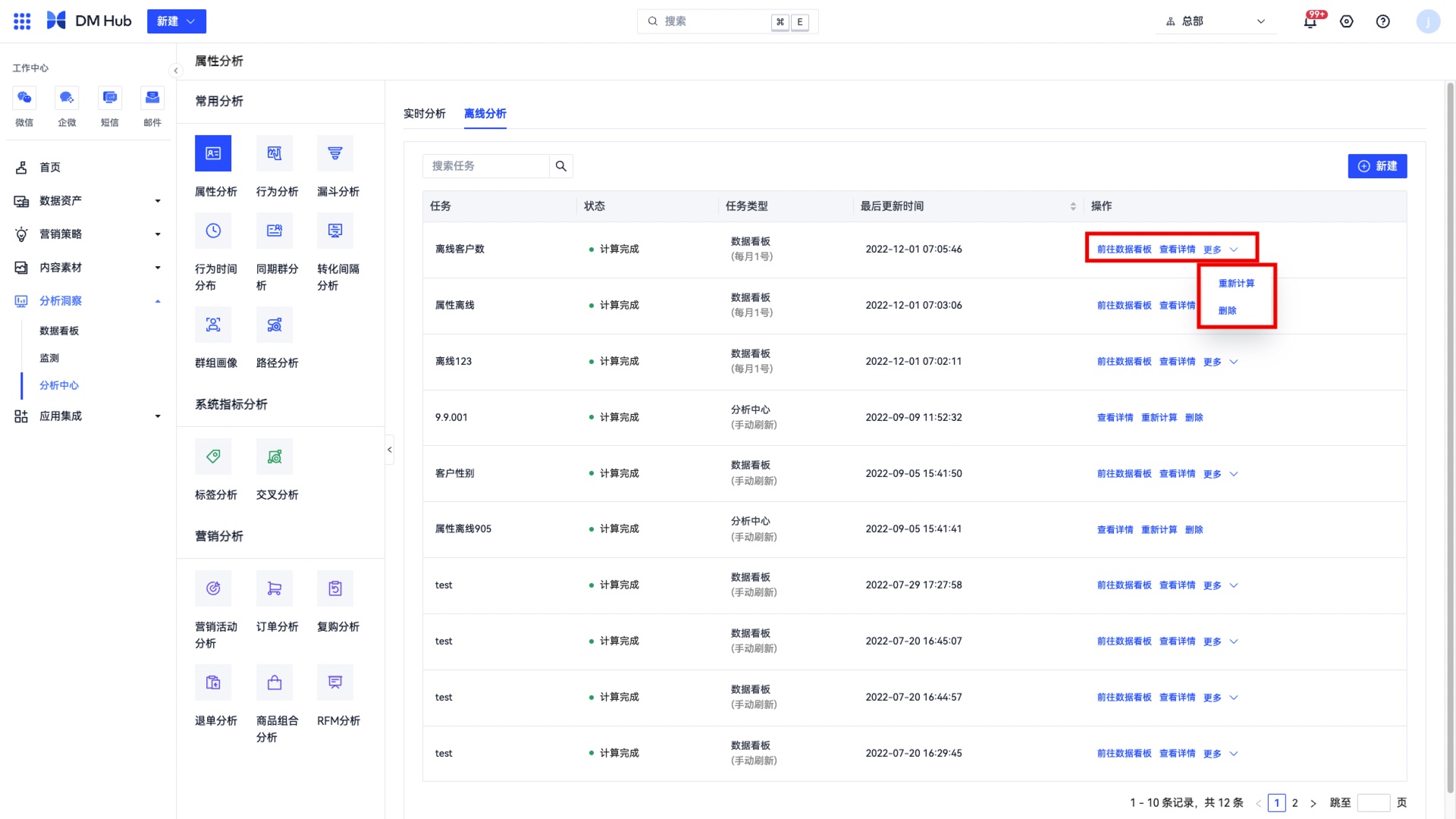Open 数据看板 submenu item

tap(59, 331)
